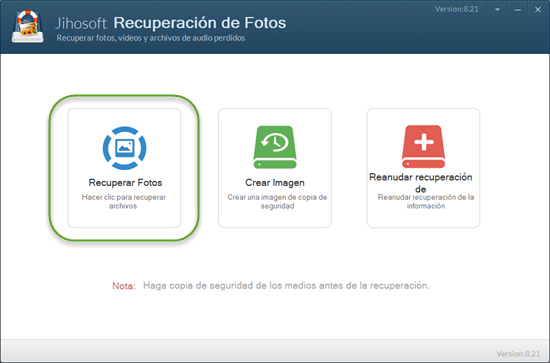This screenshot has height=363, width=550.
Task: Minimize the Jihosoft window
Action: [x=518, y=9]
